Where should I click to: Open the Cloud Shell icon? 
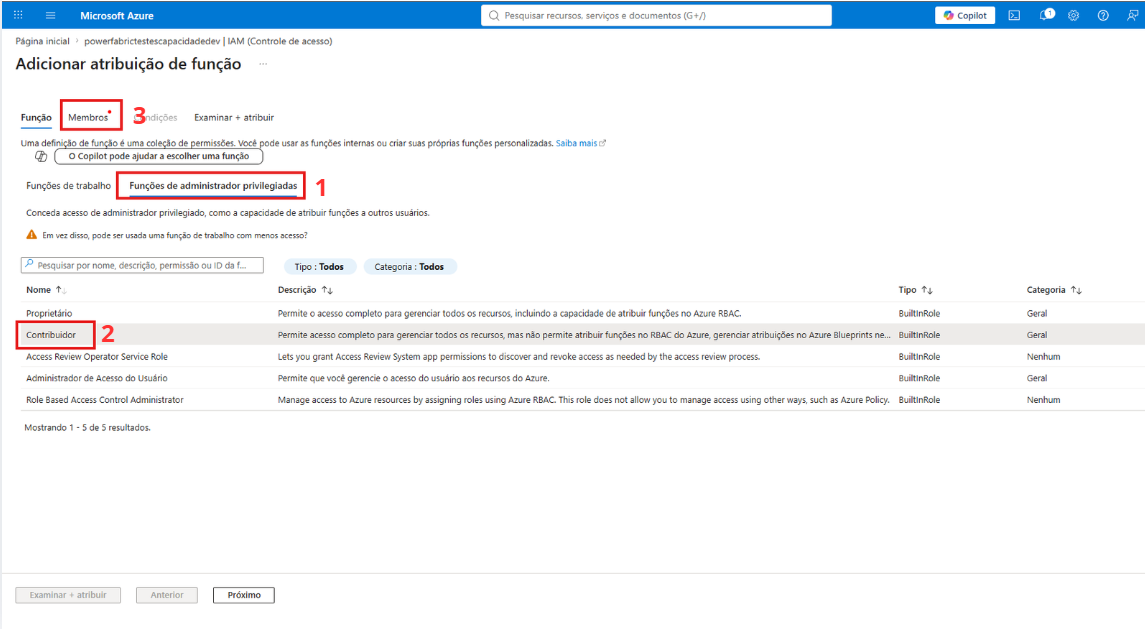pos(1014,15)
